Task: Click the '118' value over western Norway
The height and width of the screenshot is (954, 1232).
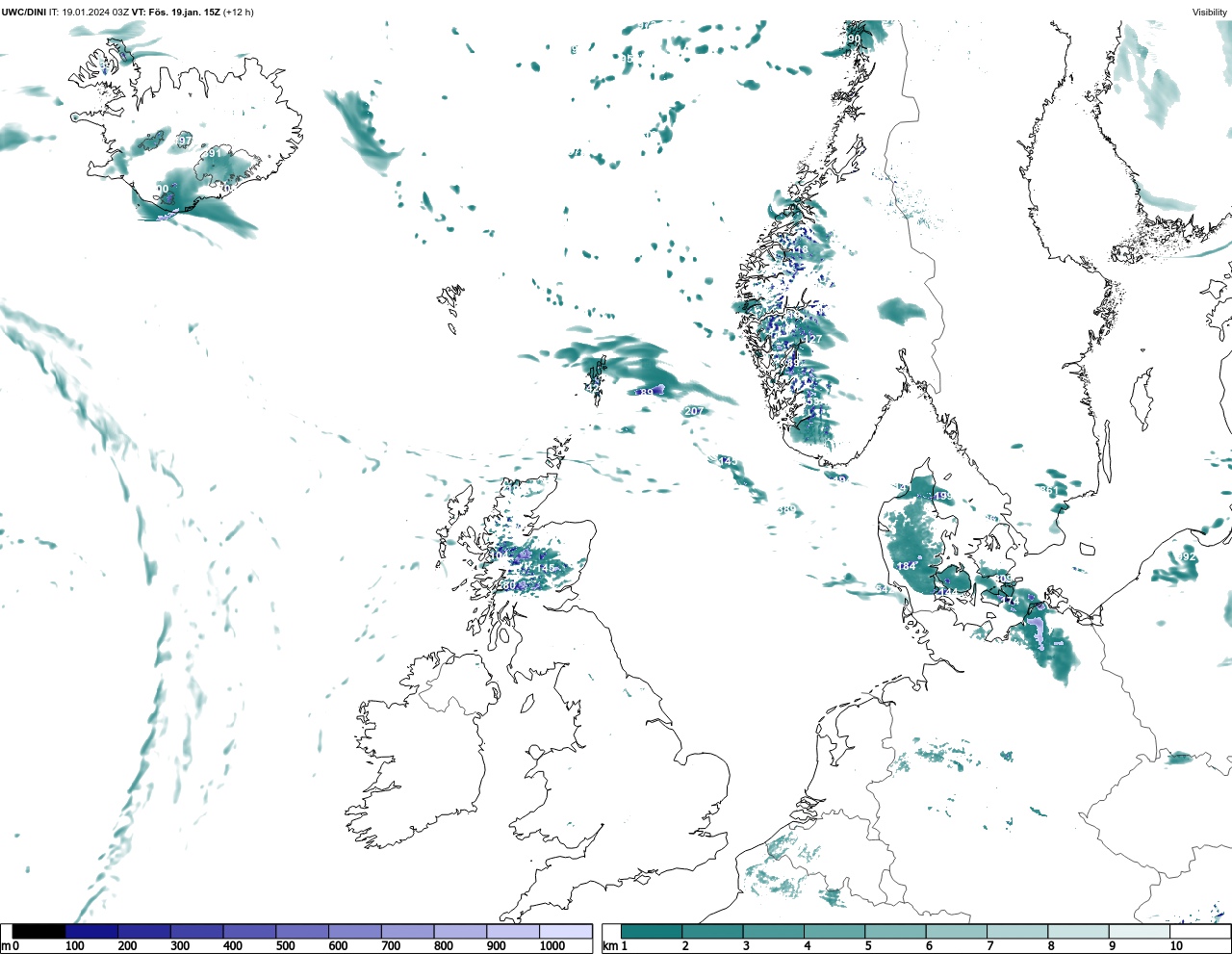Action: (x=799, y=250)
